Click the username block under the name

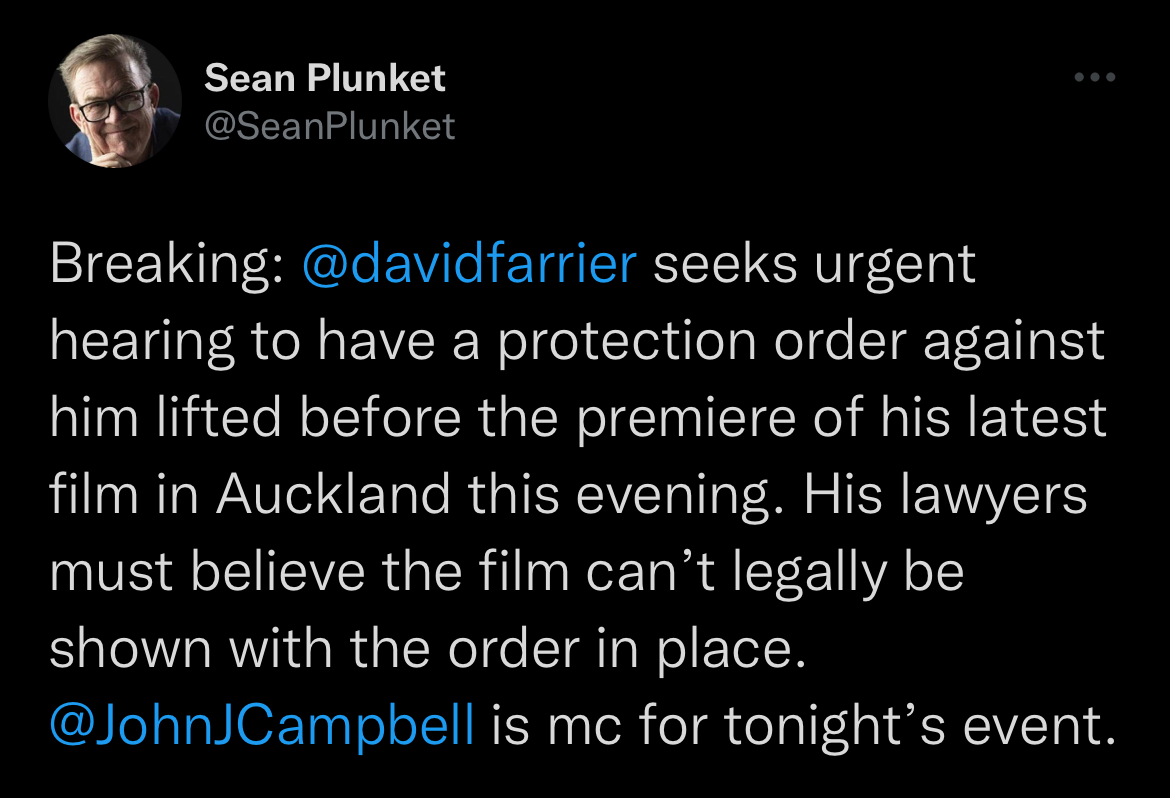pyautogui.click(x=330, y=125)
